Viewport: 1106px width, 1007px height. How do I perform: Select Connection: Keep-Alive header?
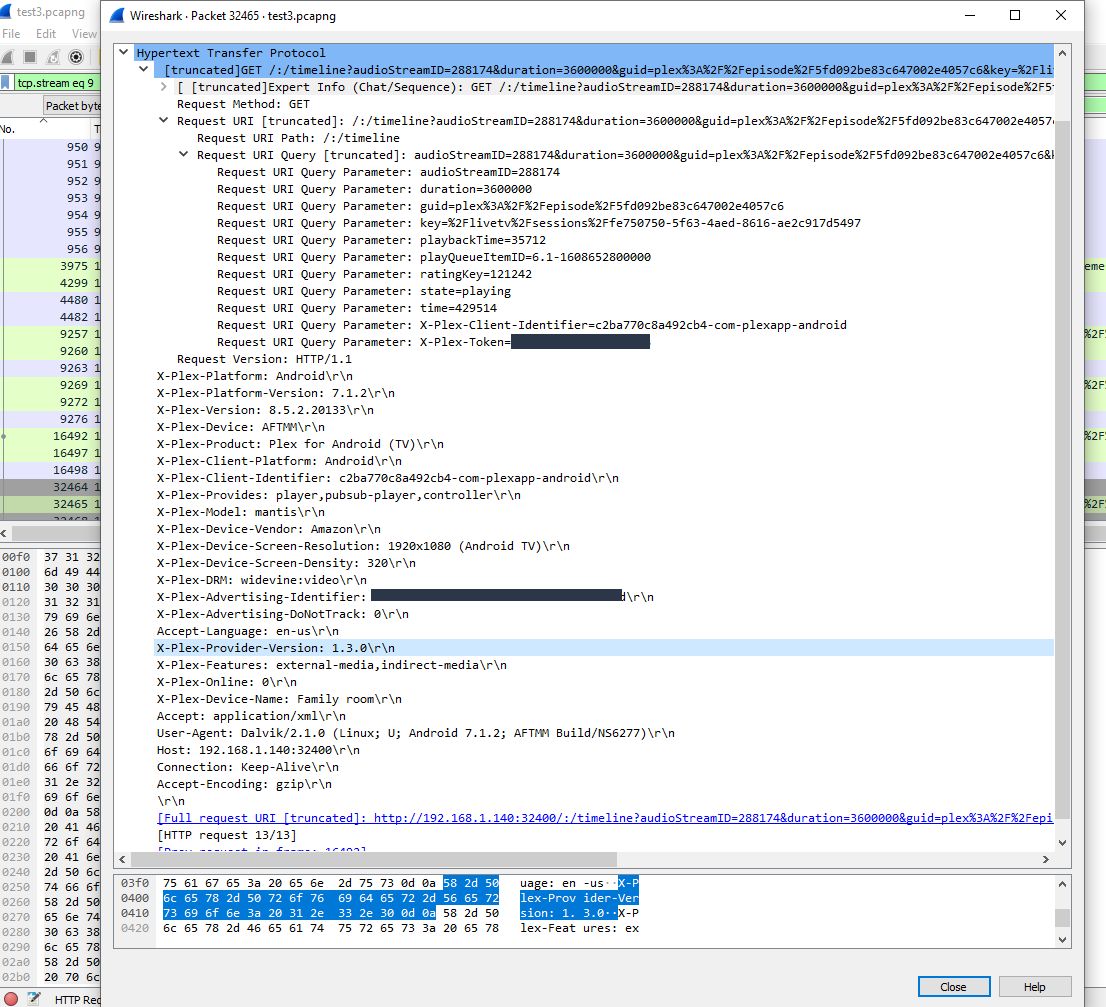point(248,767)
